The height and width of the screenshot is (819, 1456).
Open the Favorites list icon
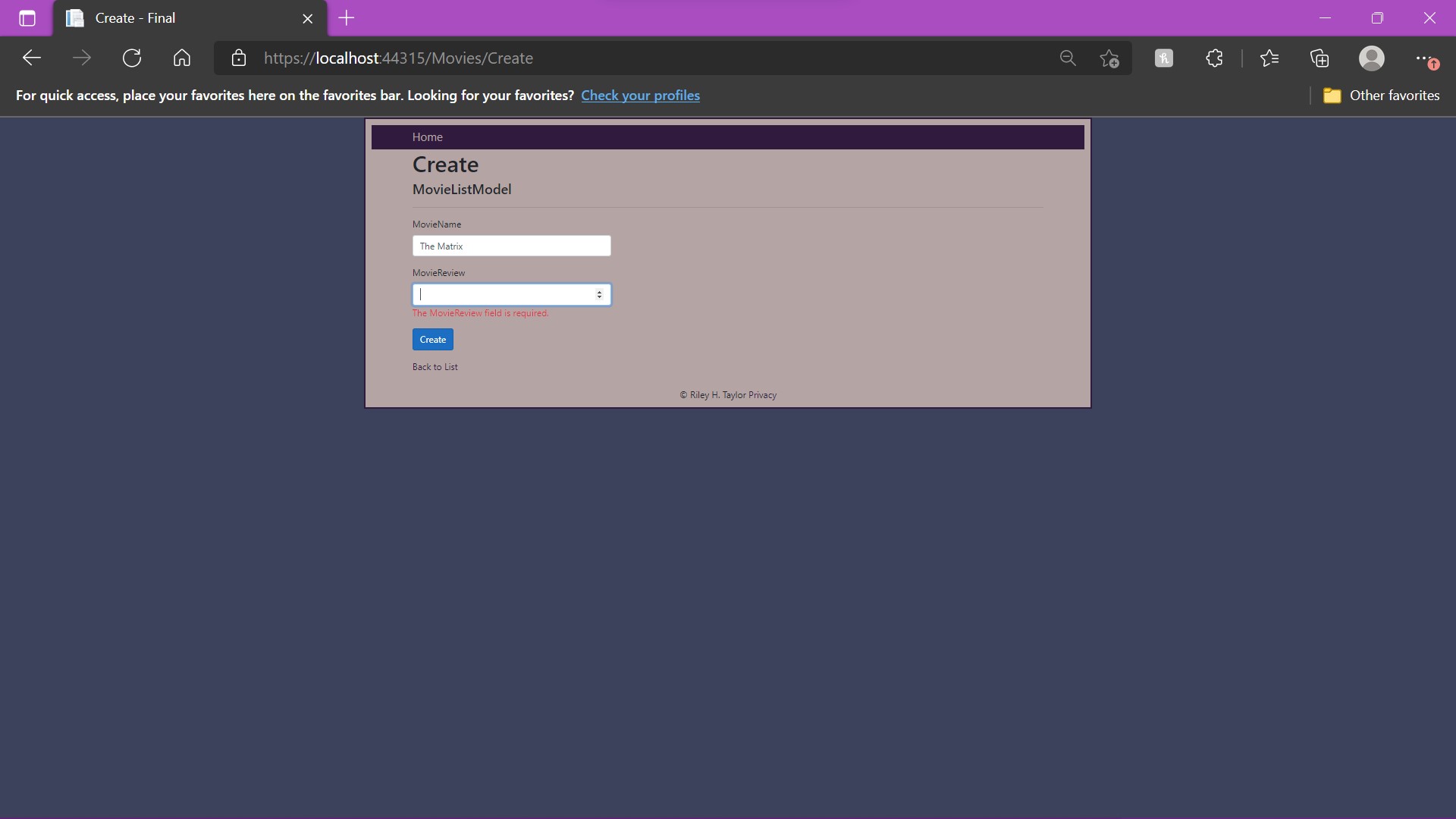(x=1269, y=58)
